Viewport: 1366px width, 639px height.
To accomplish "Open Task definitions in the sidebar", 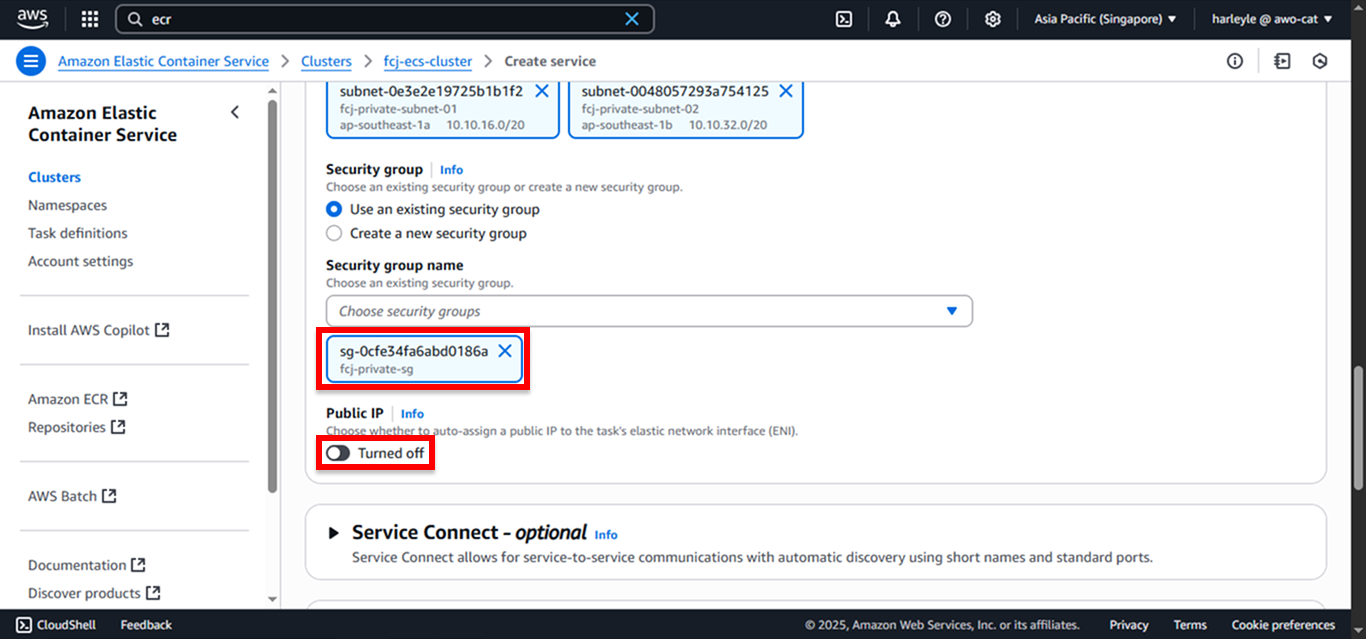I will point(78,233).
